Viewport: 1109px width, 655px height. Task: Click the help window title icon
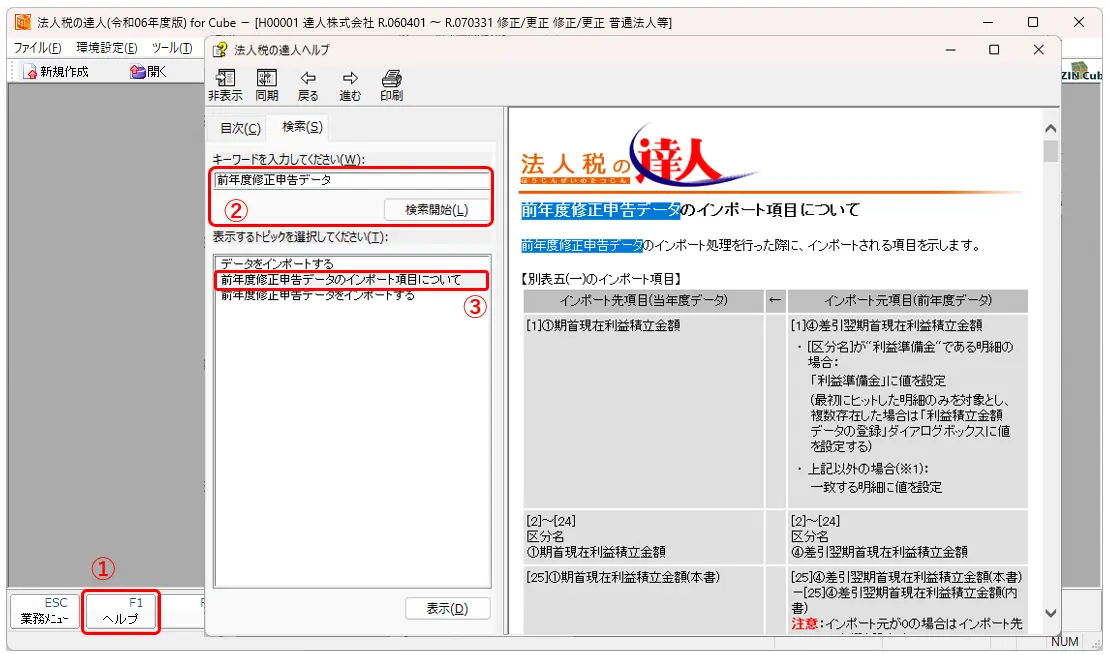click(220, 50)
